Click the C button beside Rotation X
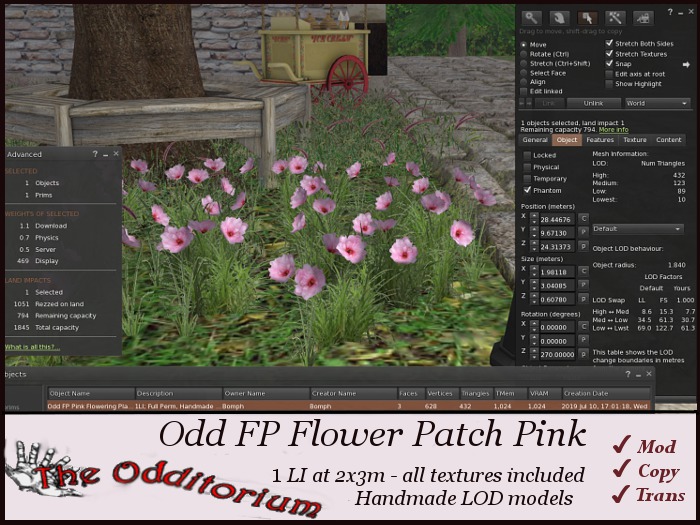The width and height of the screenshot is (700, 525). (583, 327)
